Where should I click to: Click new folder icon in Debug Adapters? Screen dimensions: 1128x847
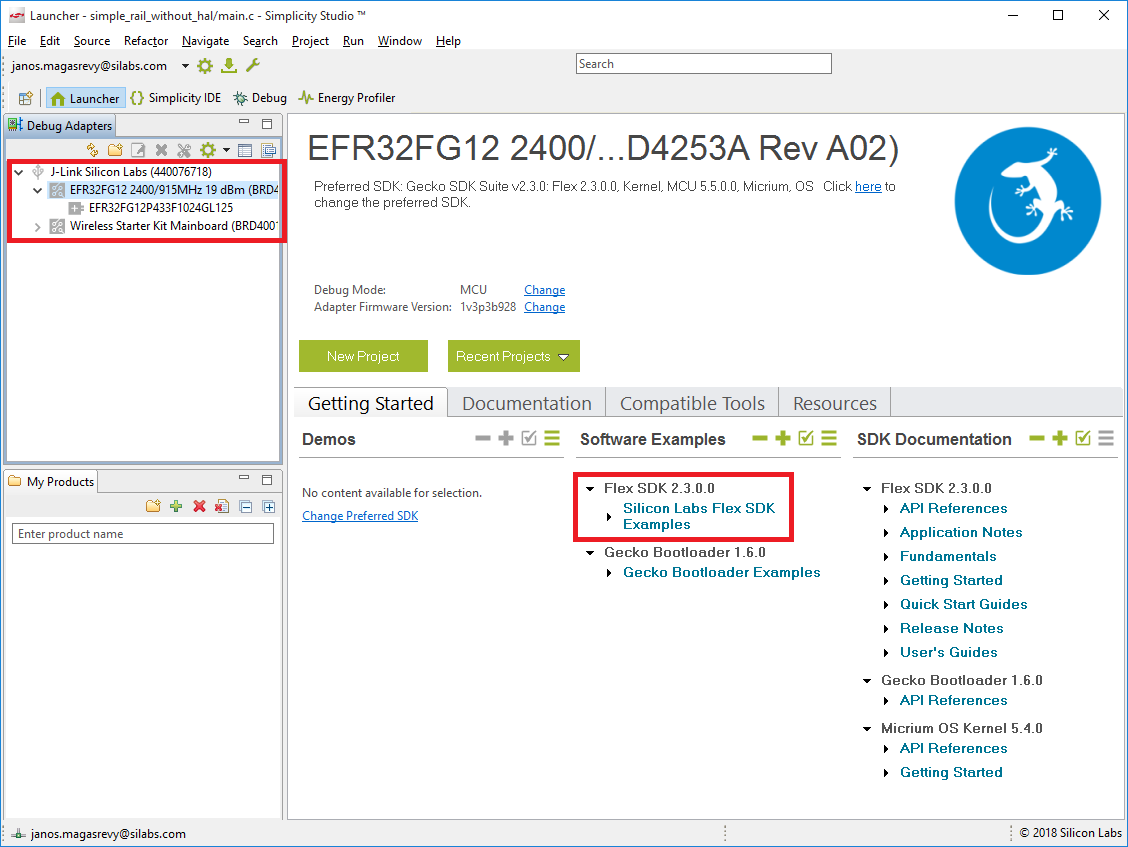pos(115,150)
